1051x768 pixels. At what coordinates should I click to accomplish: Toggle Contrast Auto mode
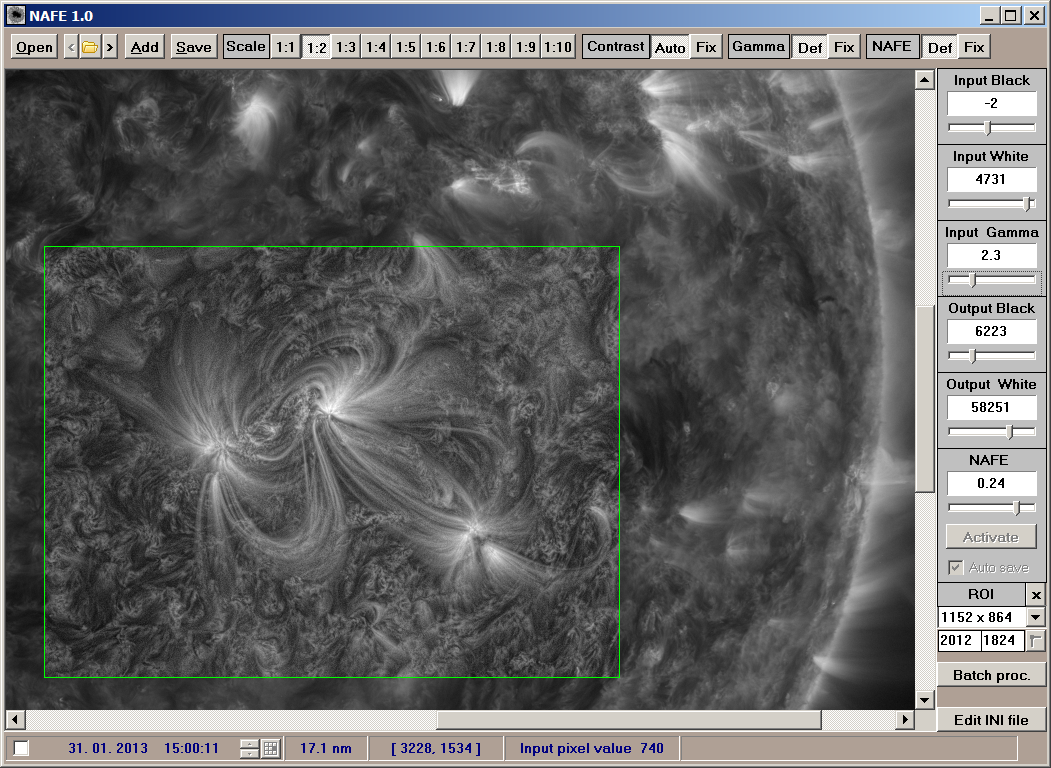pyautogui.click(x=670, y=47)
